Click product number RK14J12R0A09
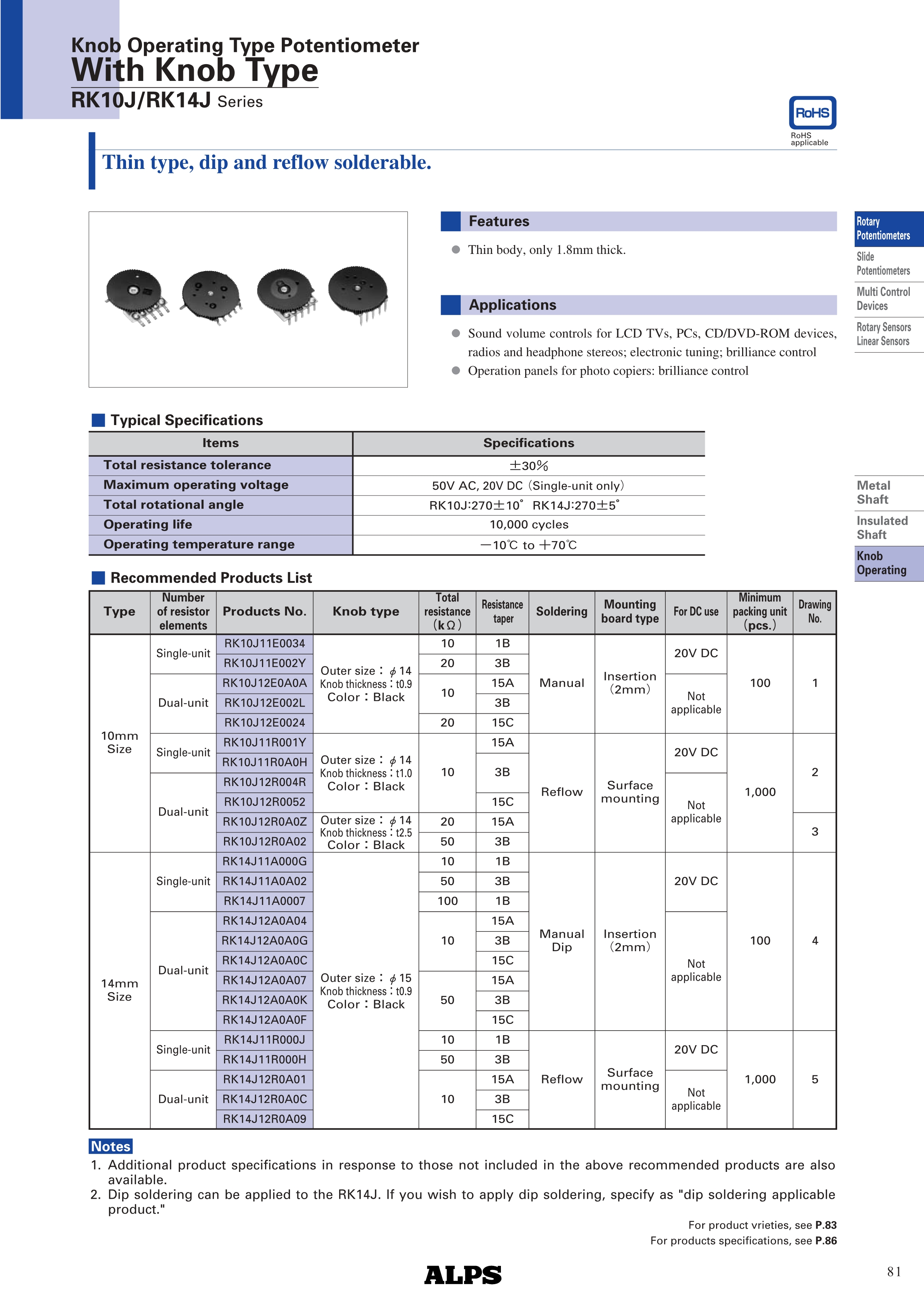Screen dimensions: 924x1308 [264, 1119]
